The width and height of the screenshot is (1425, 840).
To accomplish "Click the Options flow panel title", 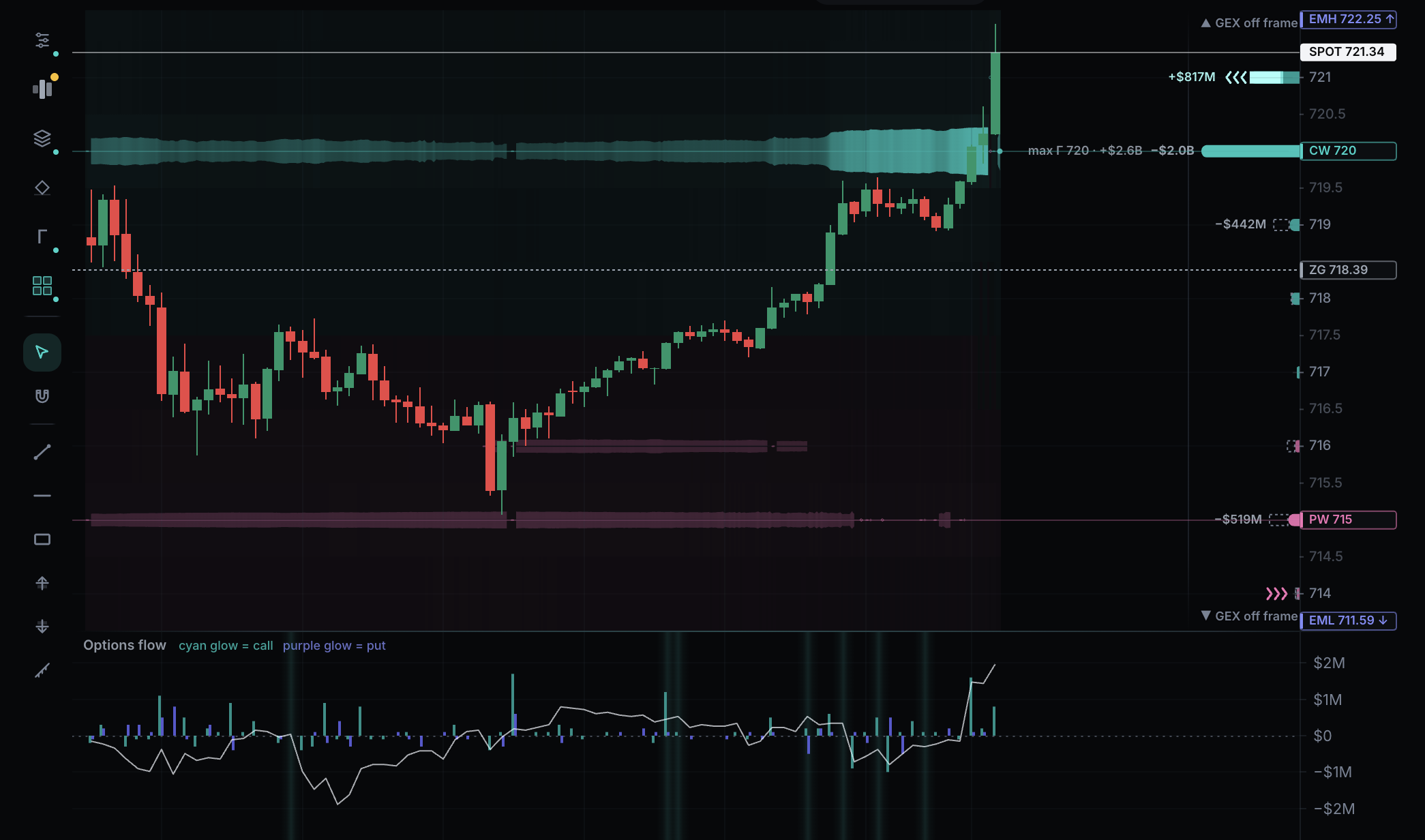I will pos(125,645).
